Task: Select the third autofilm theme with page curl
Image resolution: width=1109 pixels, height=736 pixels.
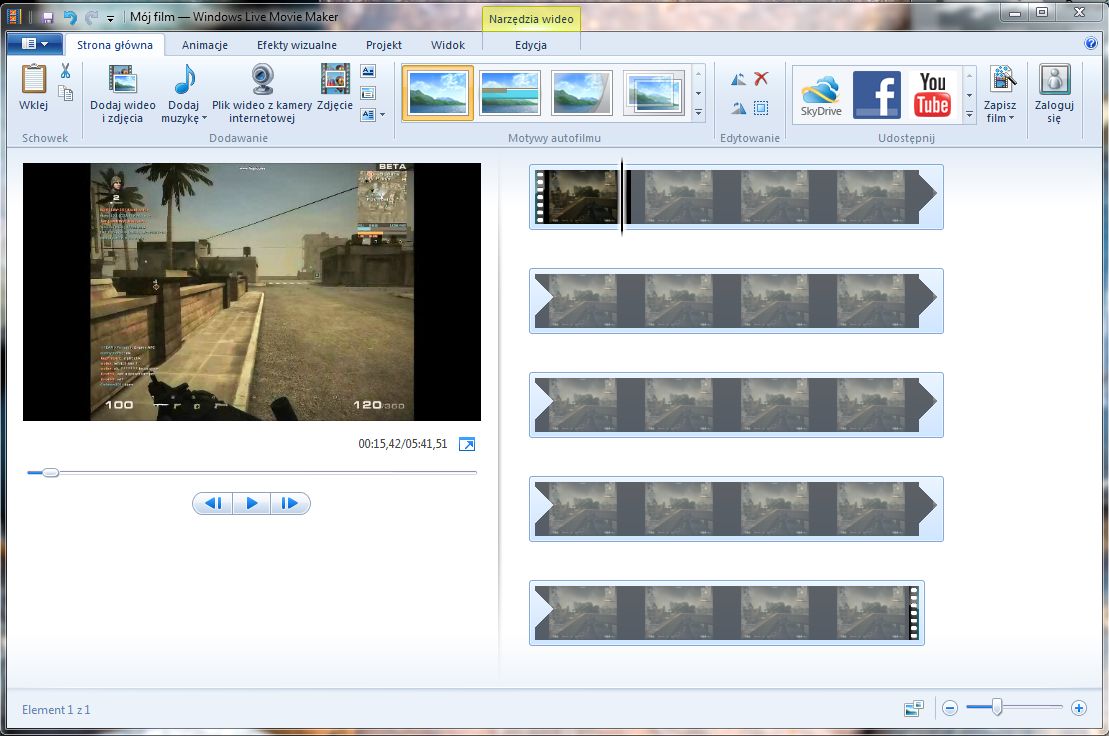Action: (x=581, y=93)
